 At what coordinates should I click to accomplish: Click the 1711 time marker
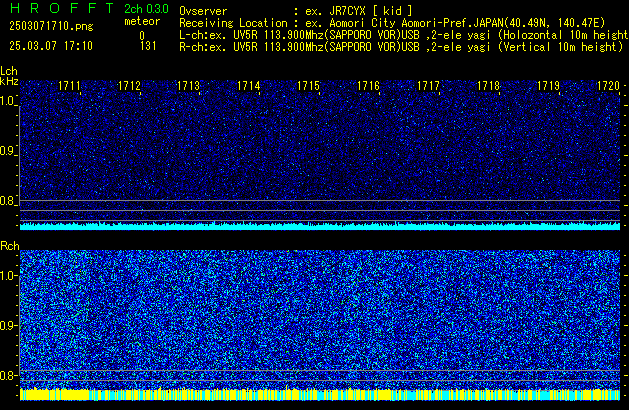(69, 86)
